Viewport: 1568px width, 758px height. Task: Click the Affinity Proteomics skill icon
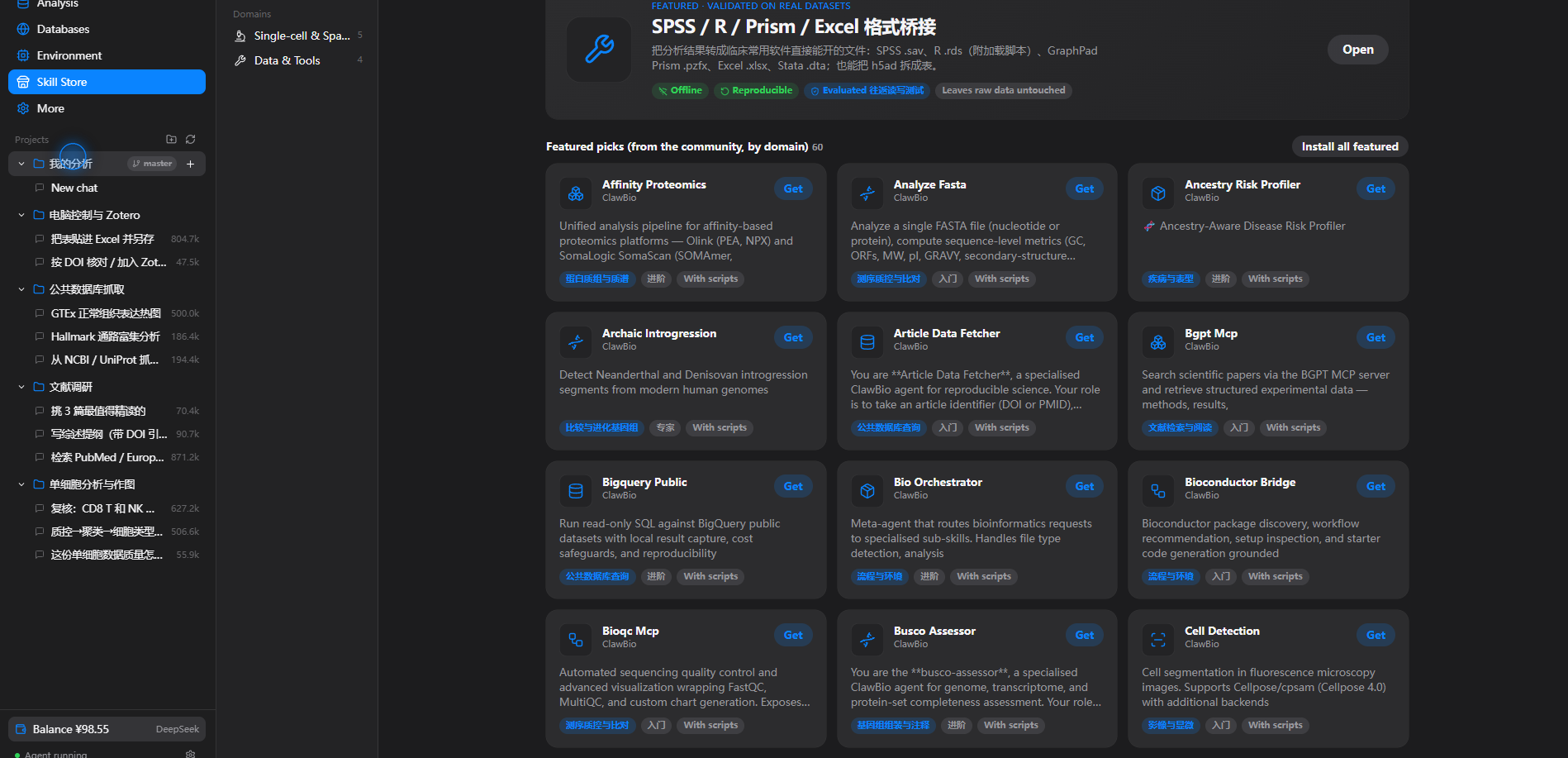click(x=576, y=193)
